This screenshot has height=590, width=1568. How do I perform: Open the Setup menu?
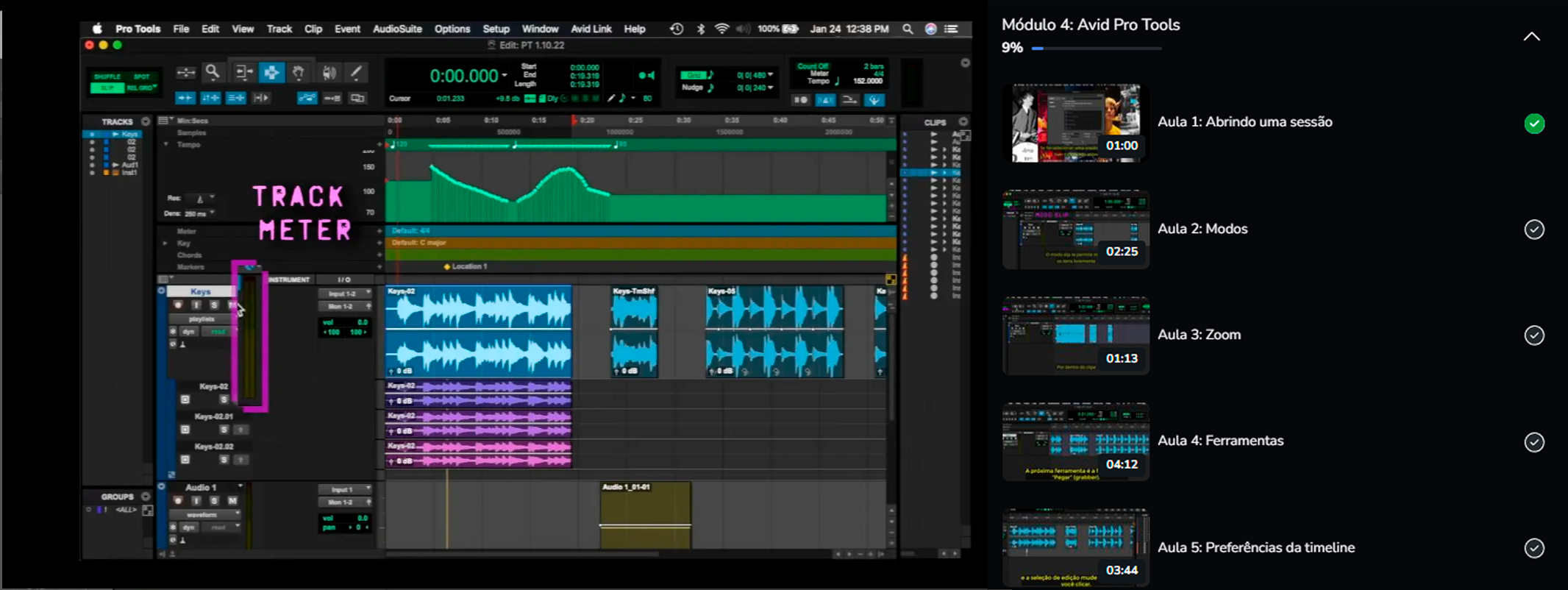pyautogui.click(x=496, y=29)
